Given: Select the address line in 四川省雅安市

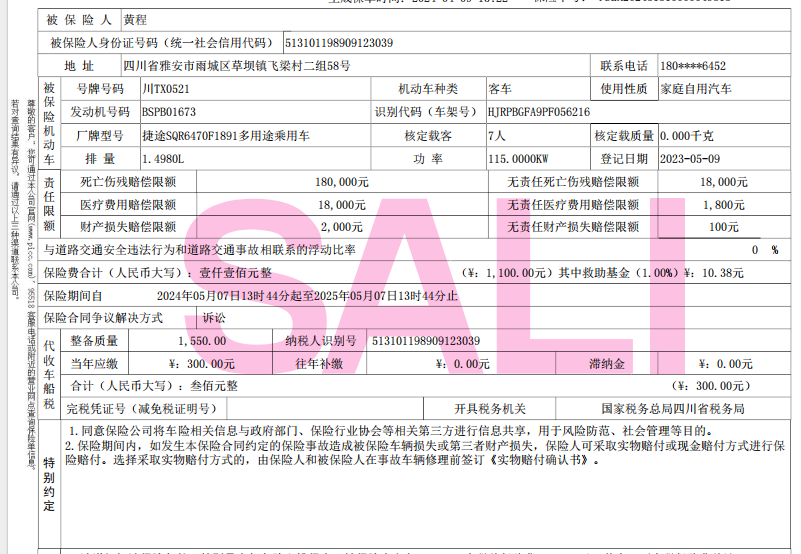Looking at the screenshot, I should [x=236, y=66].
